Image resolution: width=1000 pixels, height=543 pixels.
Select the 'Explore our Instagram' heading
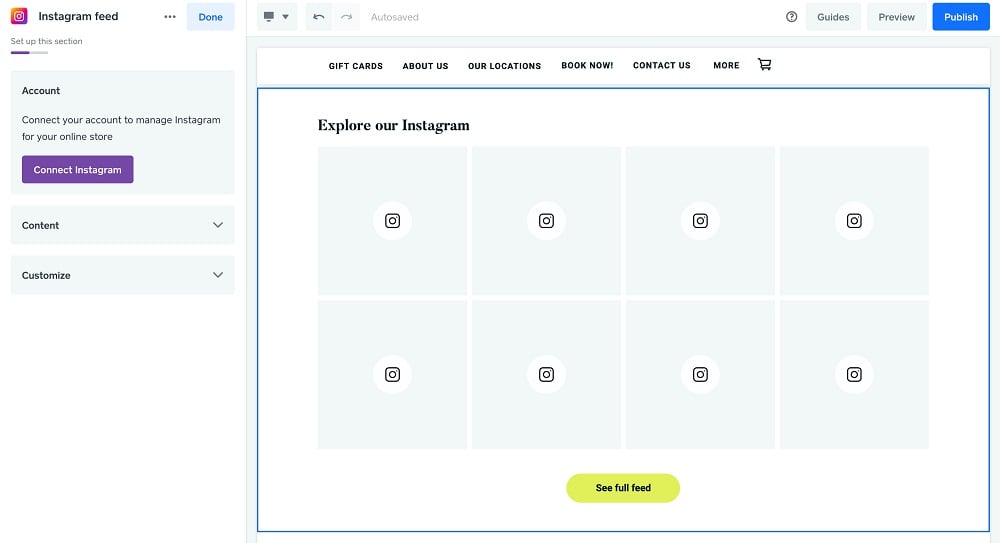pyautogui.click(x=393, y=125)
